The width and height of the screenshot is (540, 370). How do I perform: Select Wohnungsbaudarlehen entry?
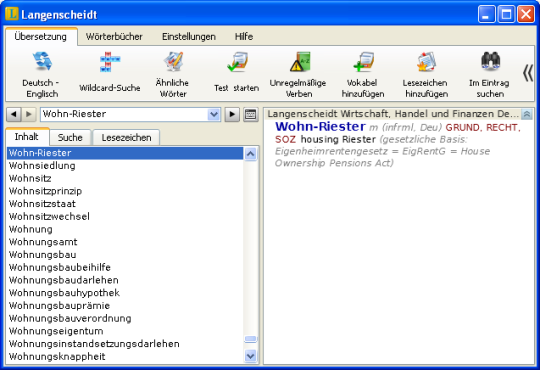(x=125, y=280)
